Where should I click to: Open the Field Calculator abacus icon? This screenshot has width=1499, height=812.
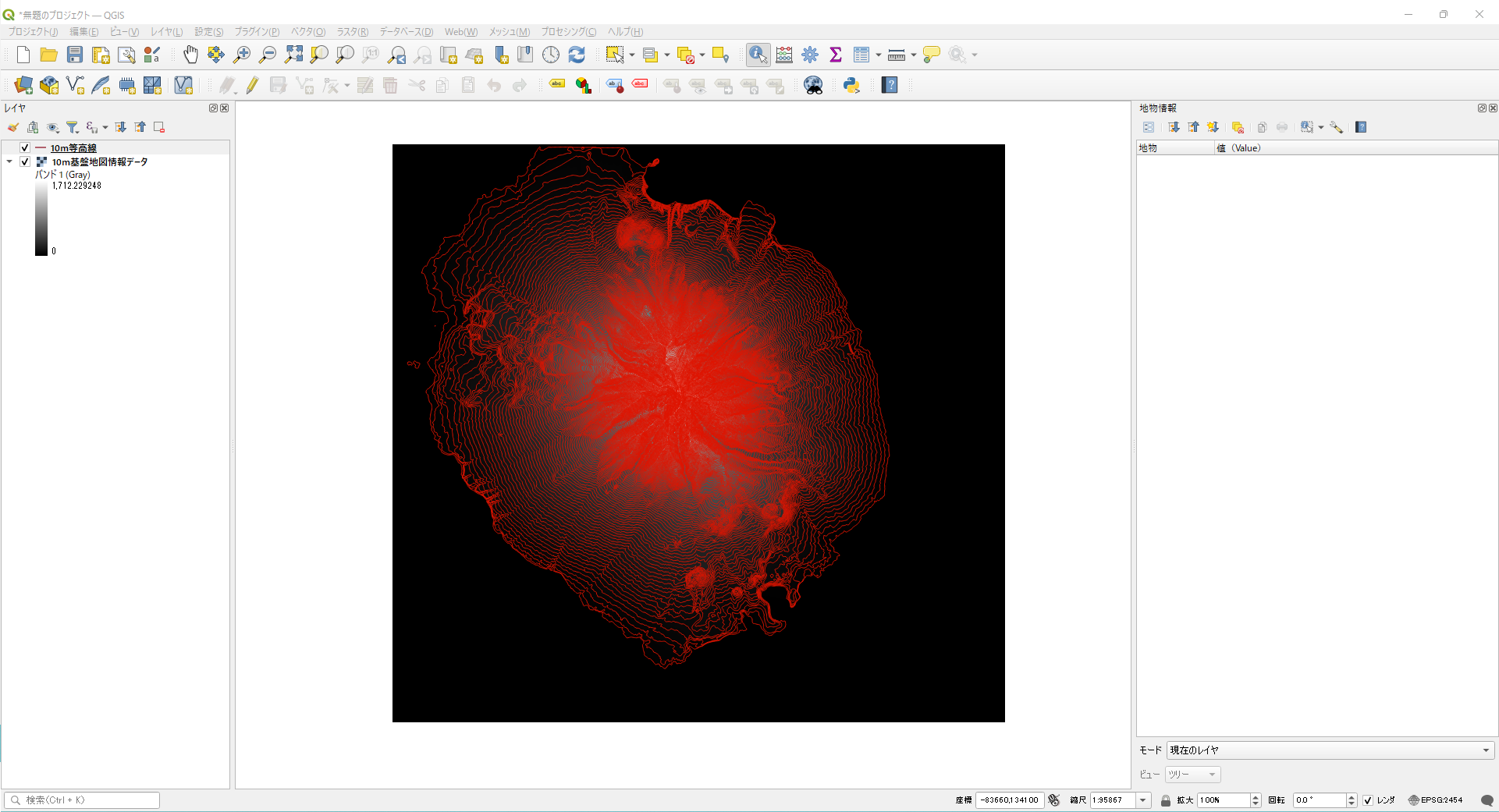coord(784,55)
